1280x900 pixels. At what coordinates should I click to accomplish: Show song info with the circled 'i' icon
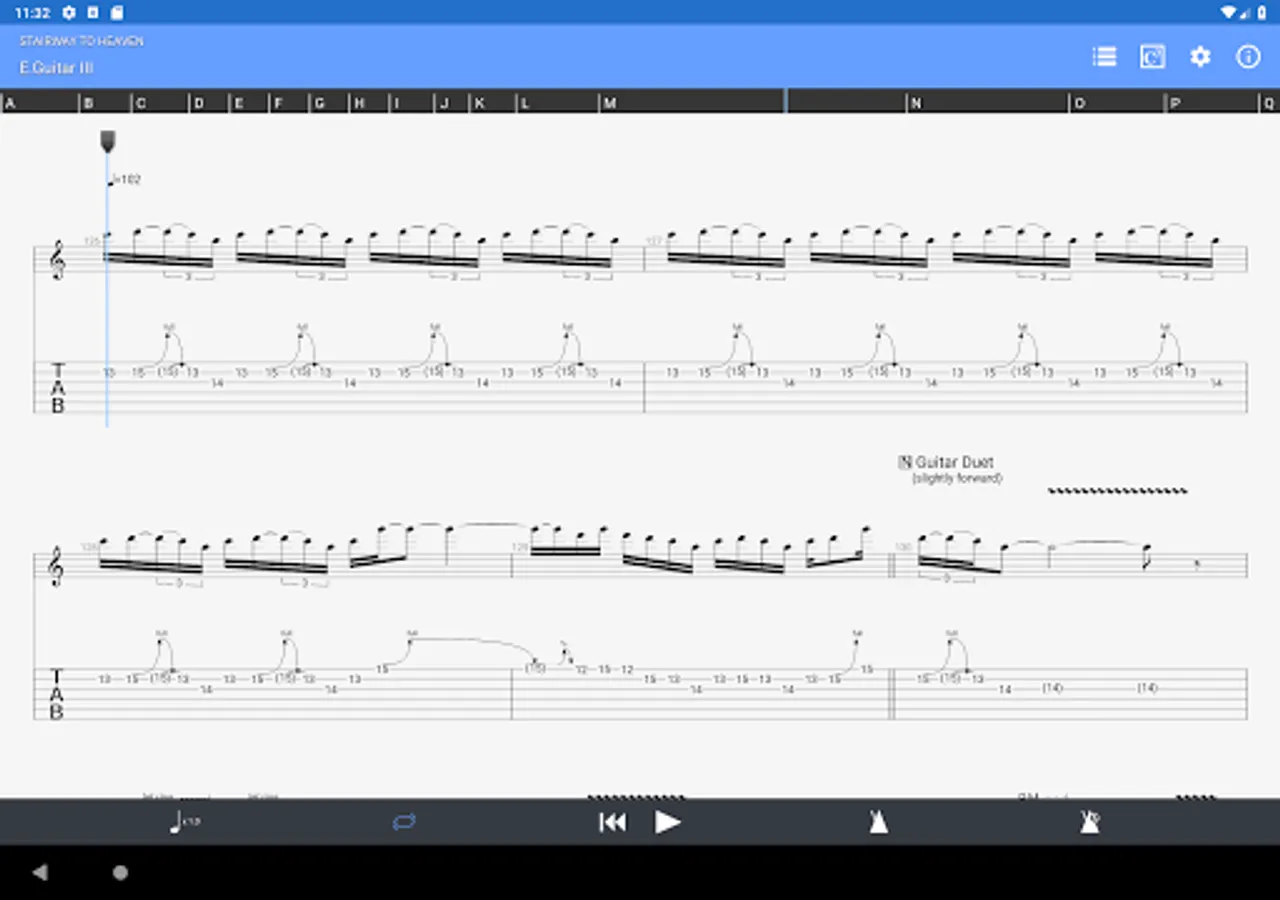tap(1248, 57)
